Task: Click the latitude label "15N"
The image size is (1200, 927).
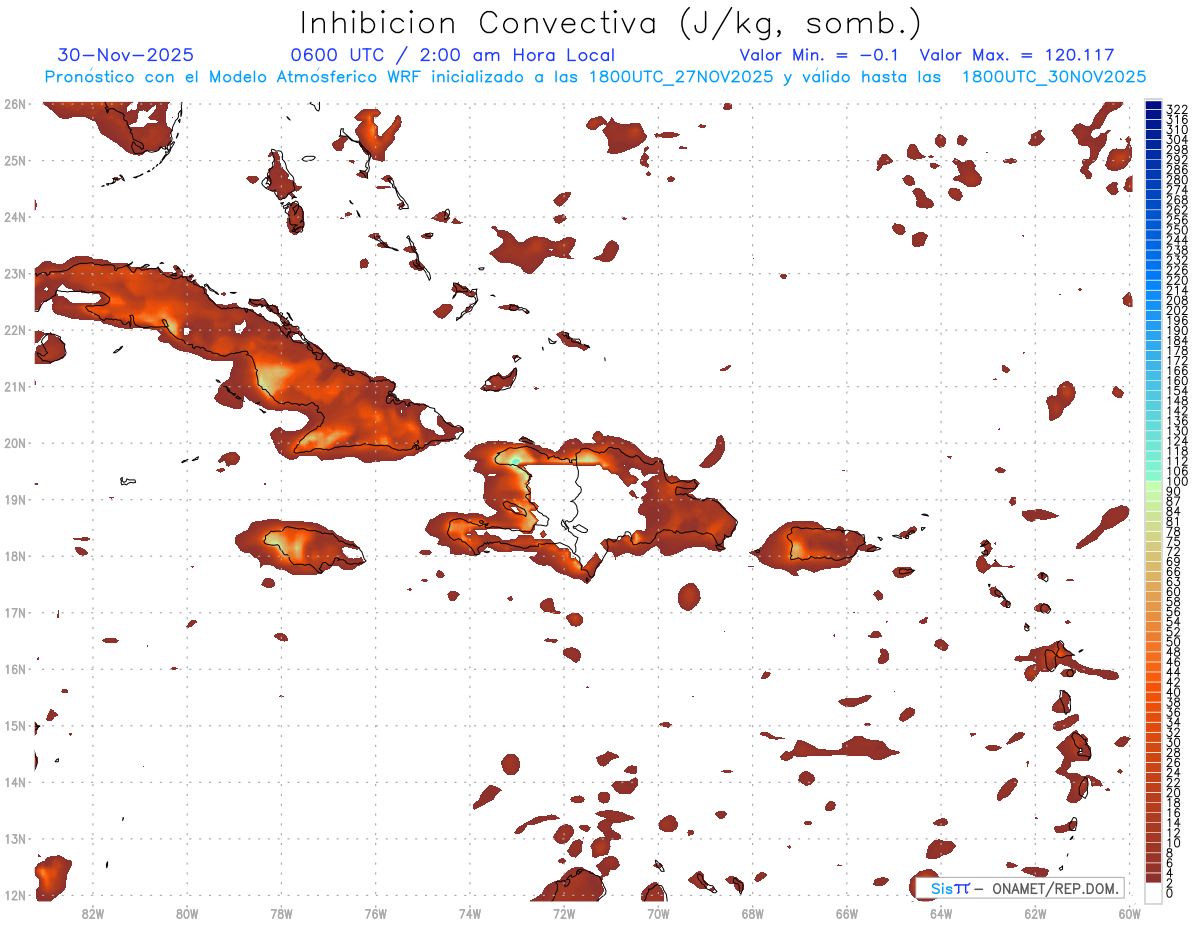Action: [14, 725]
